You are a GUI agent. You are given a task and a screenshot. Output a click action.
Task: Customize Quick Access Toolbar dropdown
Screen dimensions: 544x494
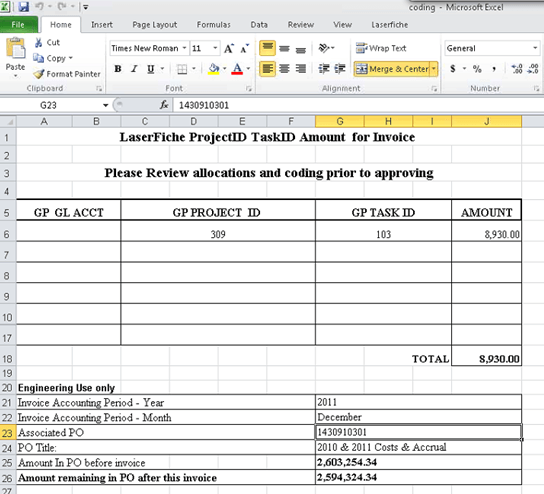[x=86, y=7]
